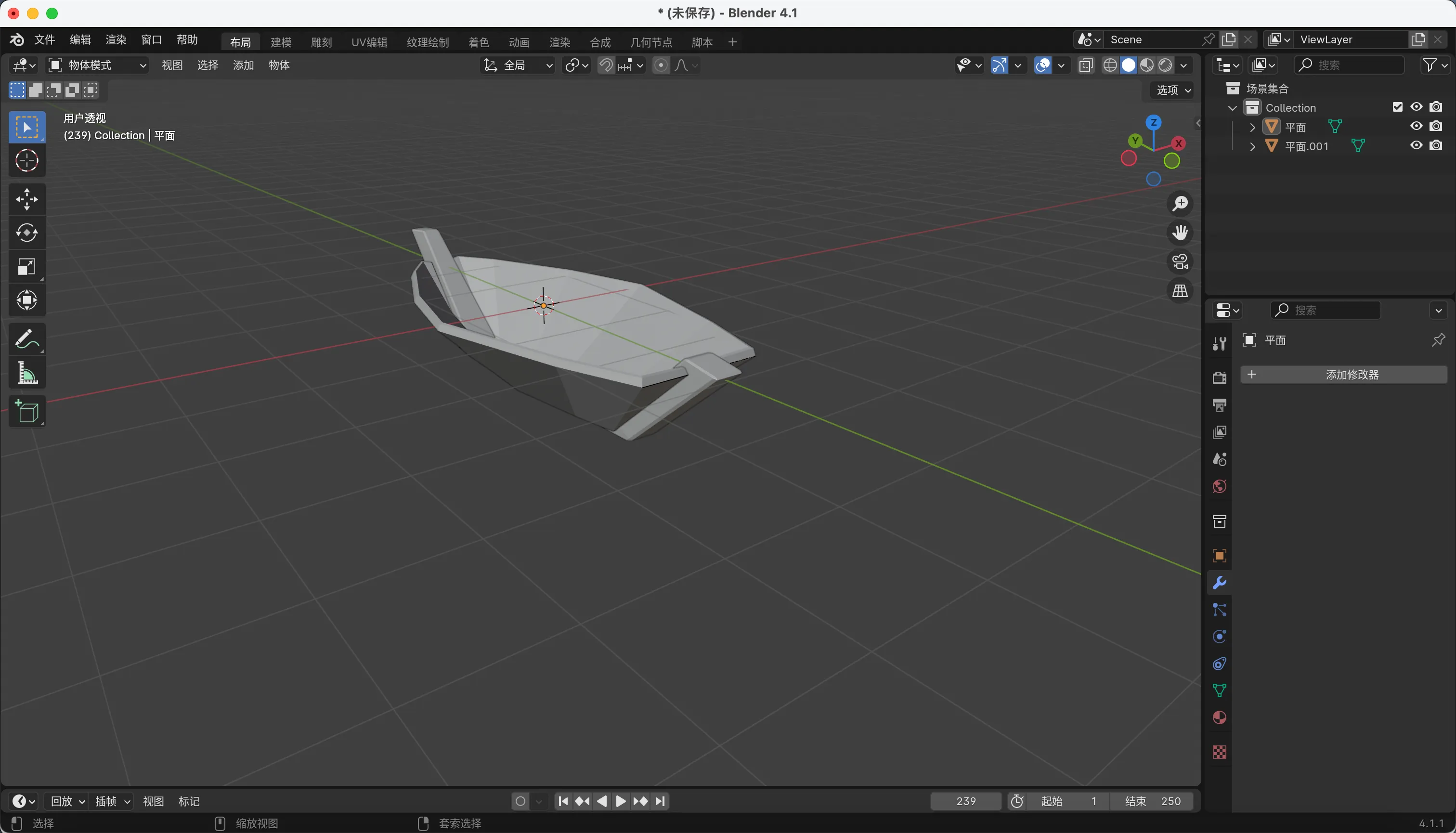
Task: Uncheck the Collection exclude checkbox
Action: tap(1397, 107)
